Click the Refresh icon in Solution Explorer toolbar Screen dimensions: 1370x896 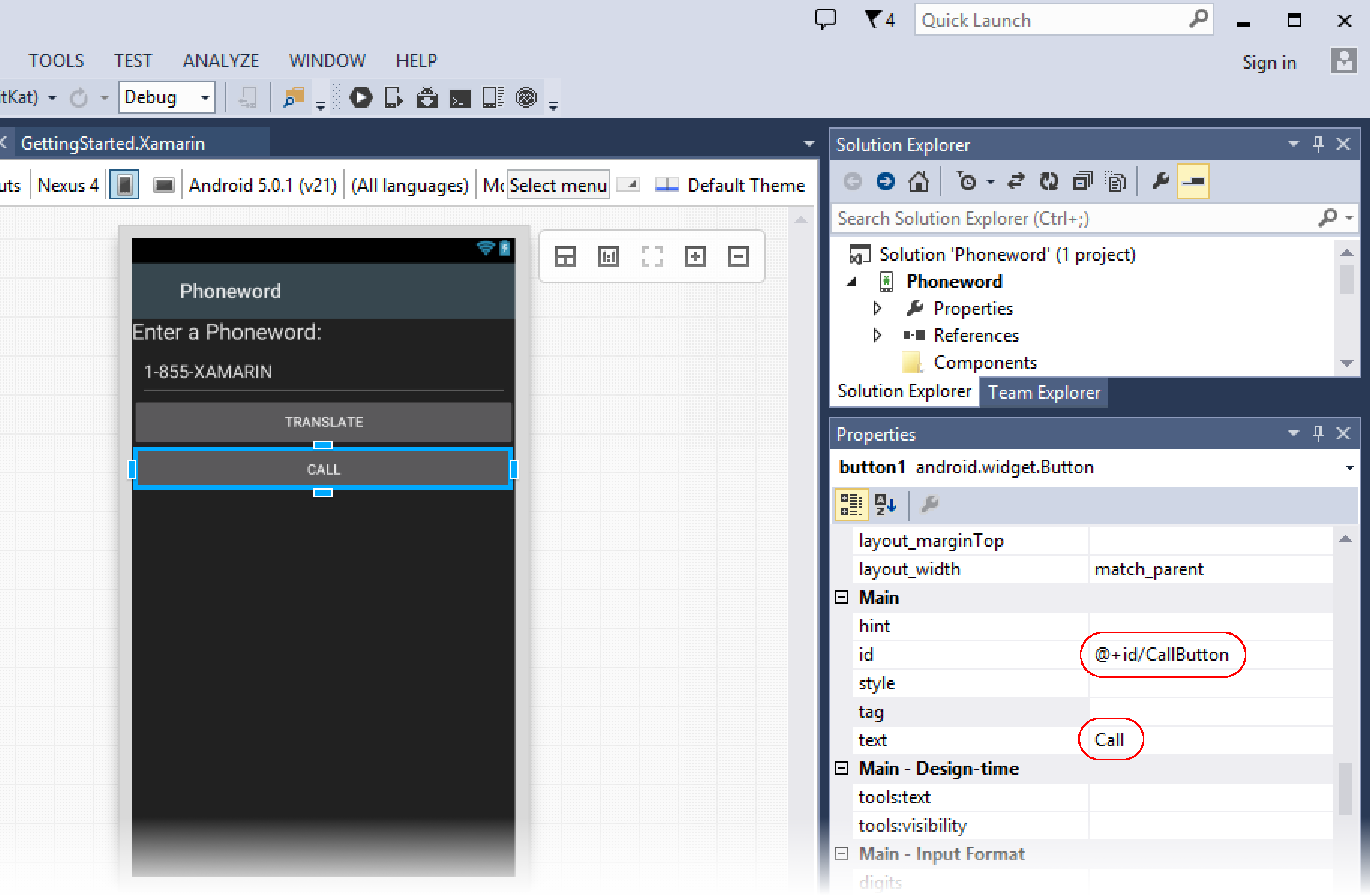1049,182
